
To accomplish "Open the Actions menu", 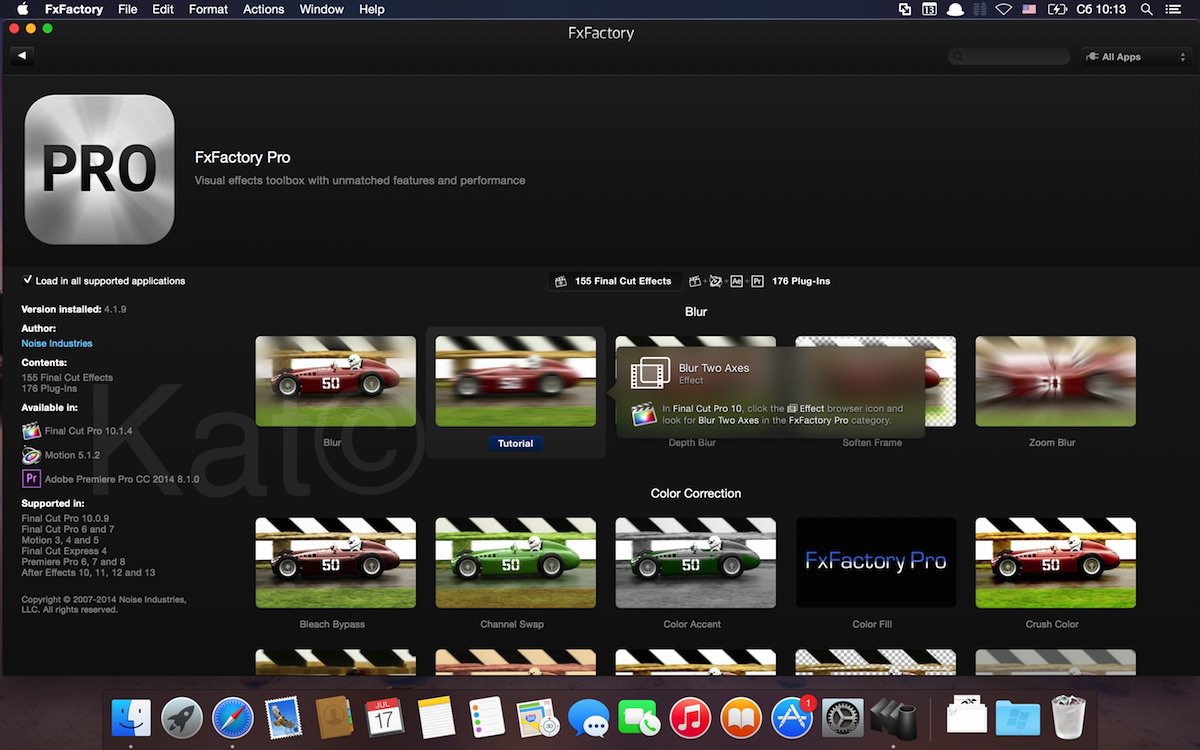I will [264, 9].
